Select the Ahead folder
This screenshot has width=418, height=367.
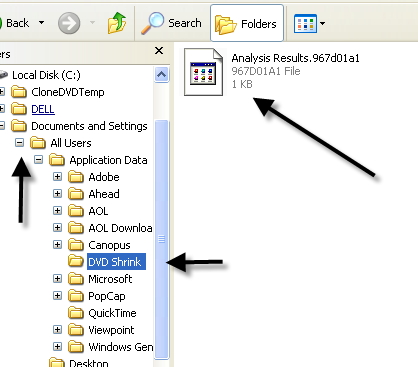click(104, 194)
